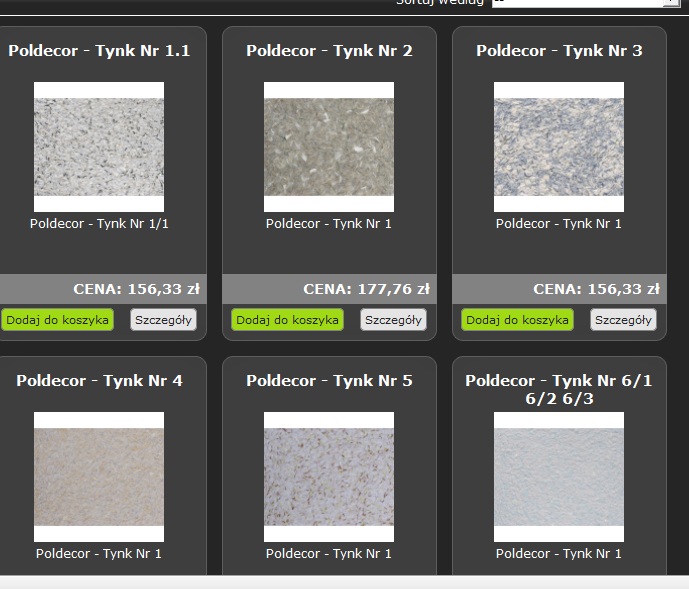Open Szczegóły for Tynk Nr 3
Viewport: 689px width, 589px height.
(624, 320)
